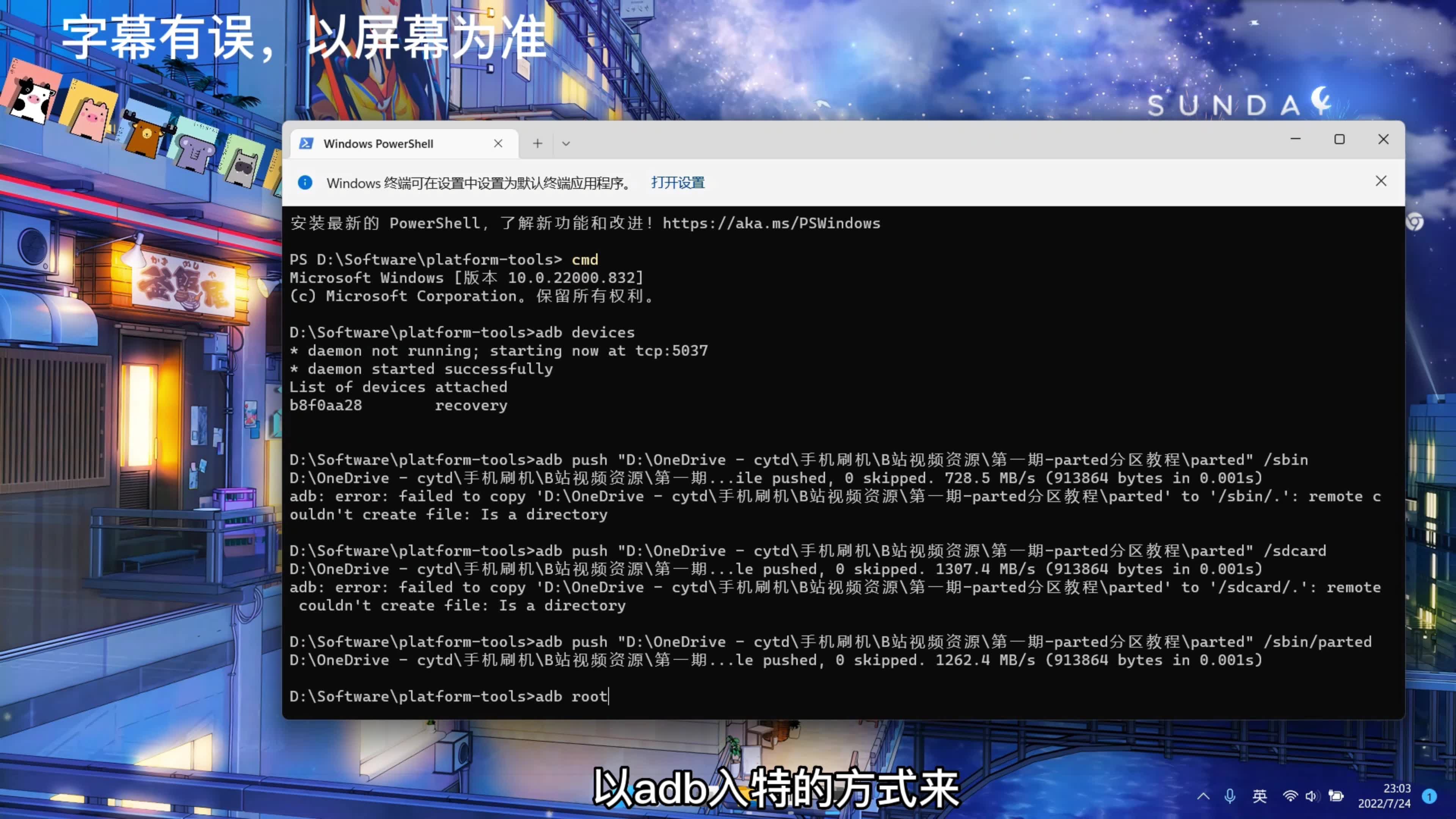Close the terminal window
1456x819 pixels.
[x=1383, y=139]
